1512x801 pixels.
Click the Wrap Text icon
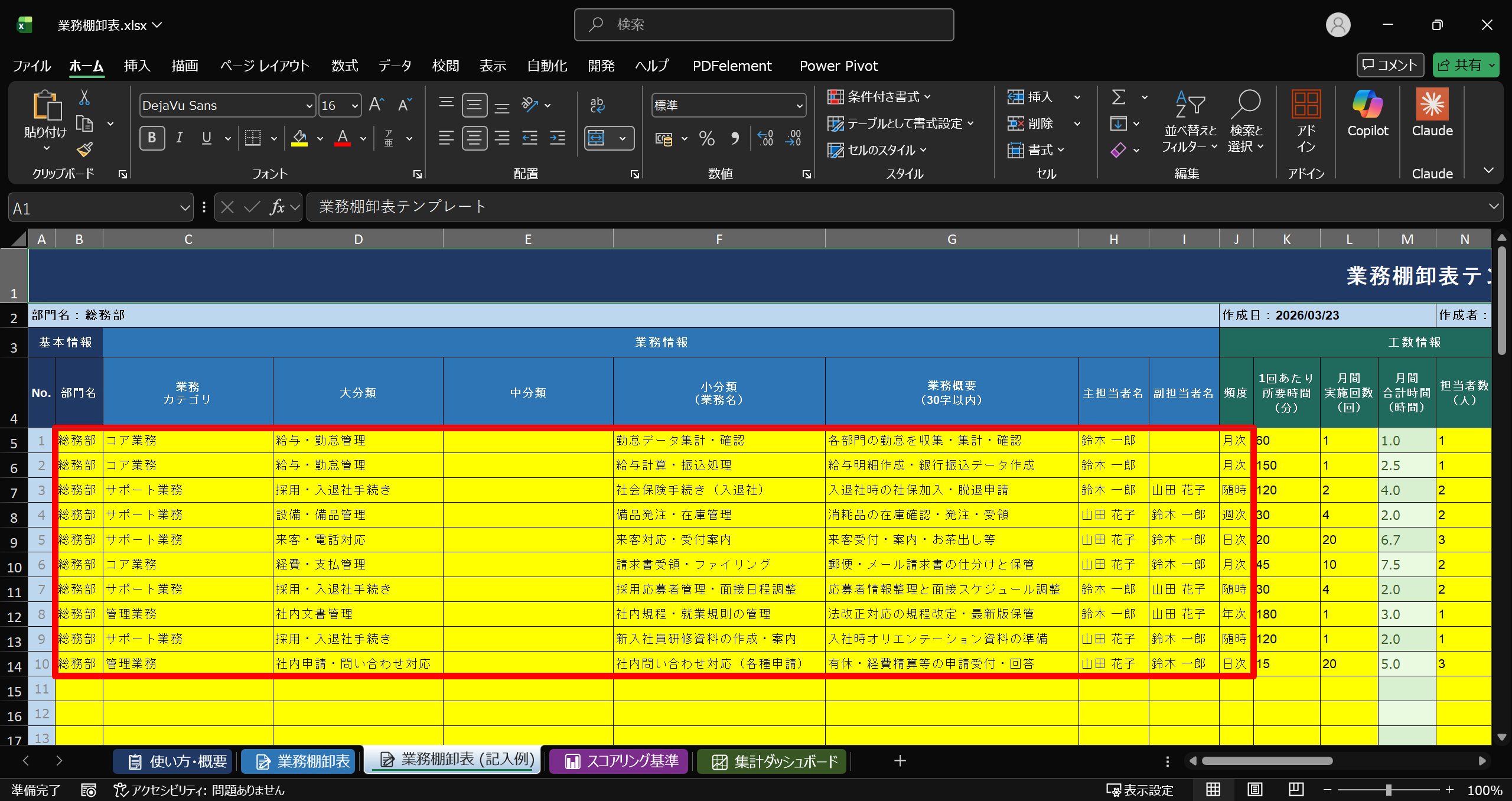[x=597, y=105]
